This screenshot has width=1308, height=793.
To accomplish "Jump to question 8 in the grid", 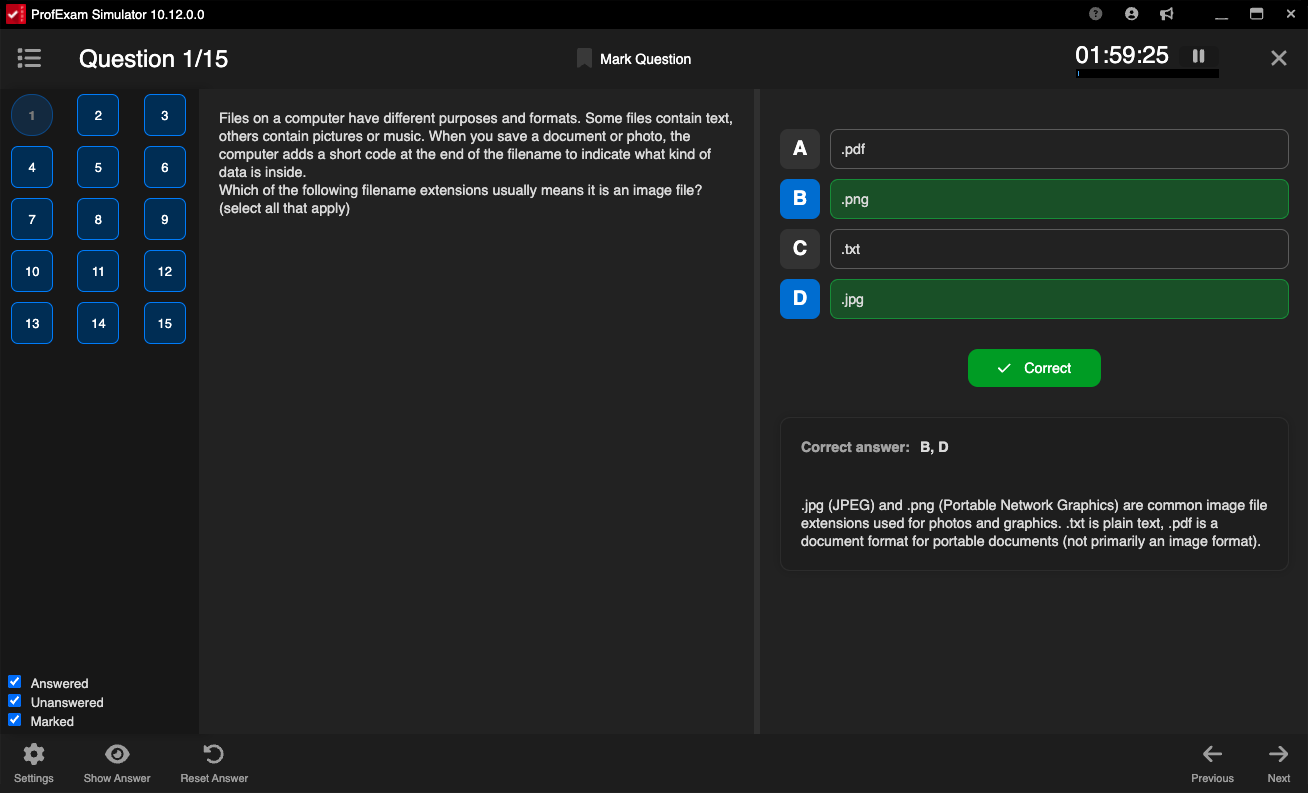I will [x=98, y=219].
